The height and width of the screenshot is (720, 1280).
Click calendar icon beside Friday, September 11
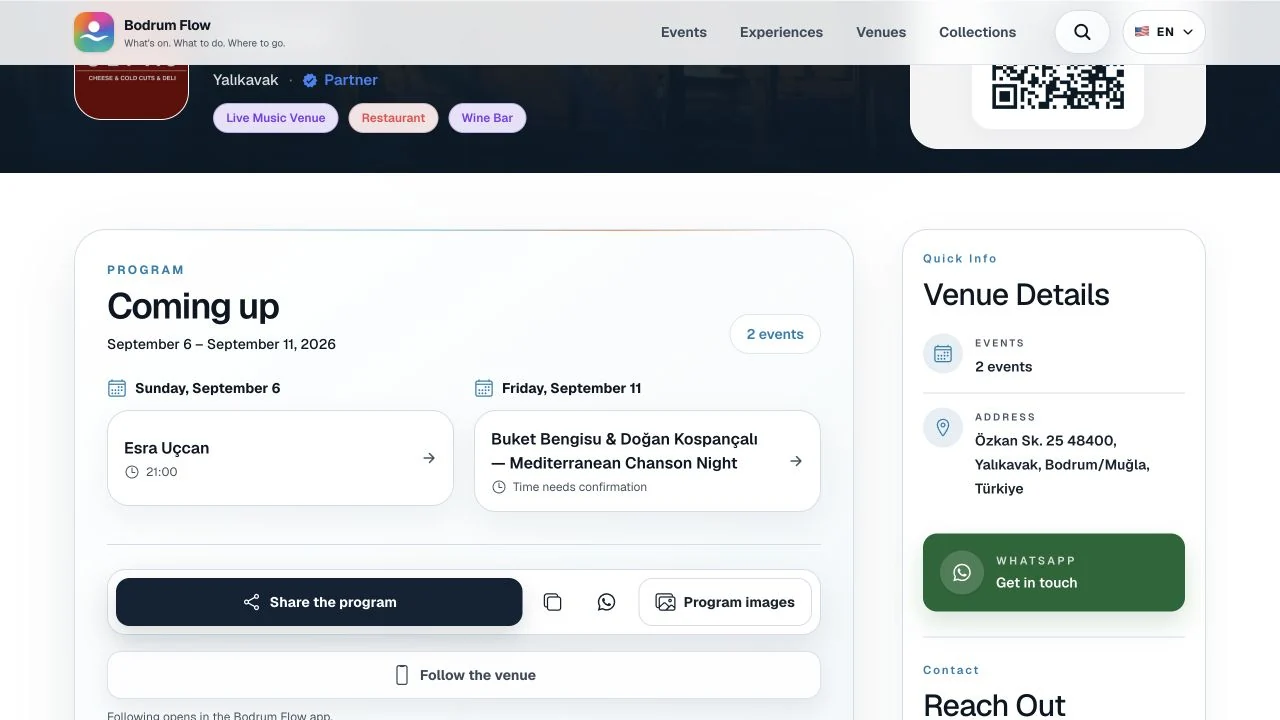pyautogui.click(x=484, y=388)
